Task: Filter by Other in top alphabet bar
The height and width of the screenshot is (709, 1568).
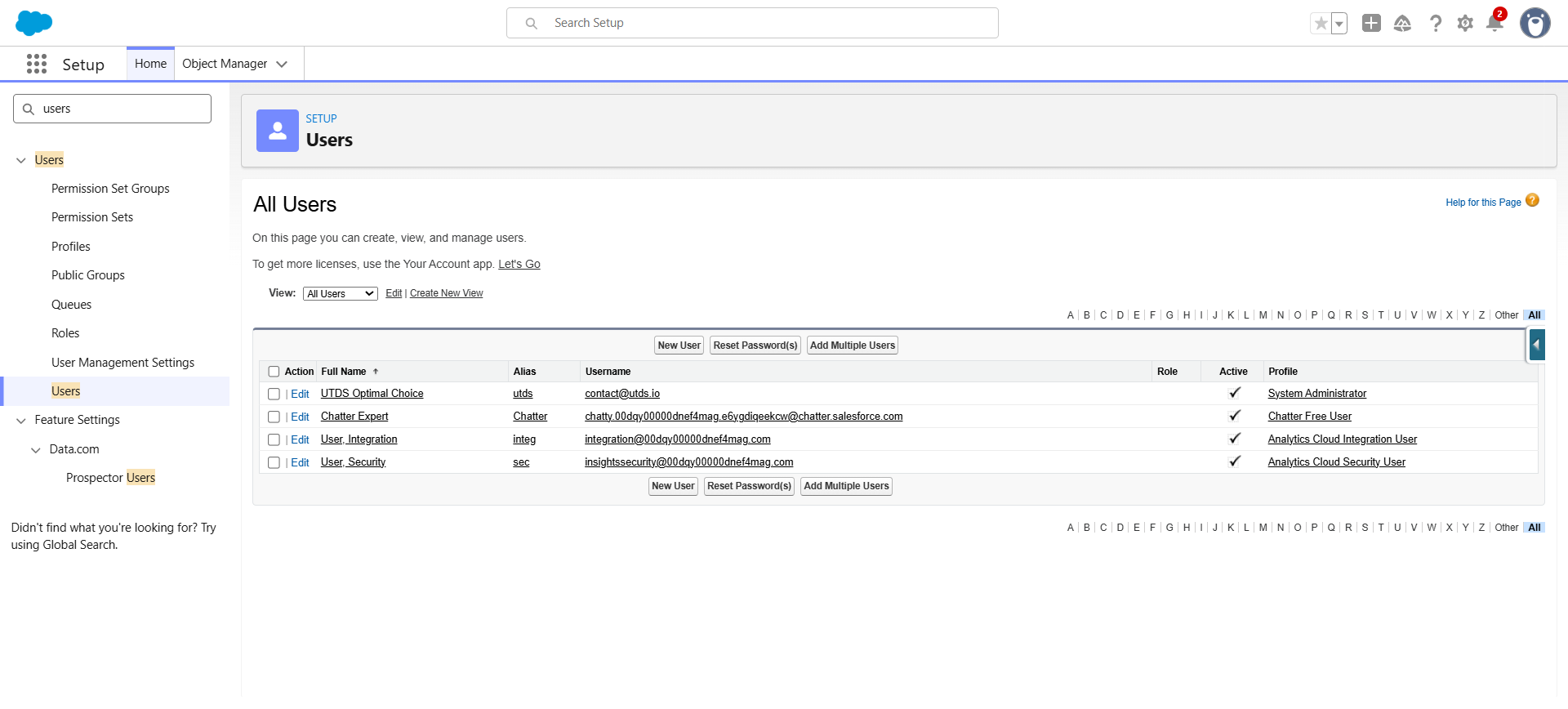Action: click(1507, 315)
